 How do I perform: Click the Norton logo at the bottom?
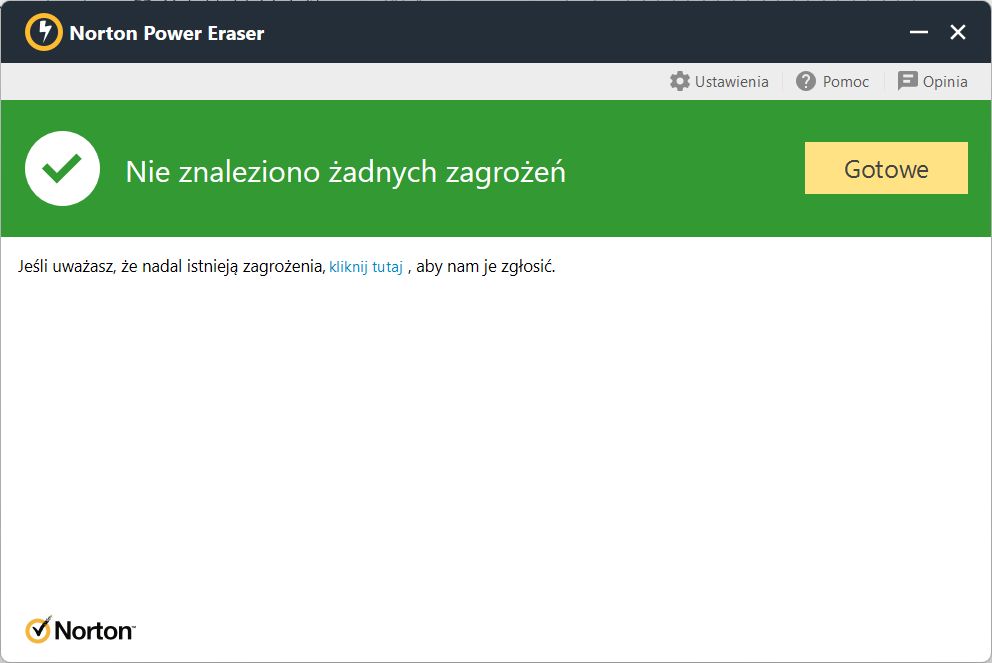[80, 629]
